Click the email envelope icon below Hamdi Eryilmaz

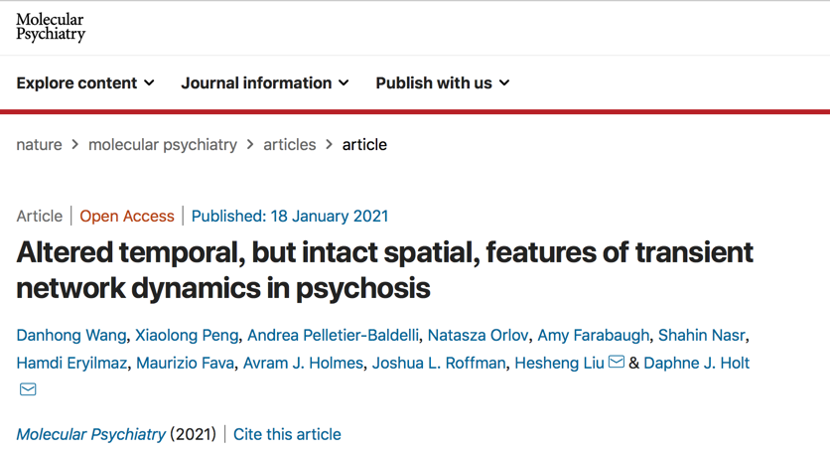28,389
